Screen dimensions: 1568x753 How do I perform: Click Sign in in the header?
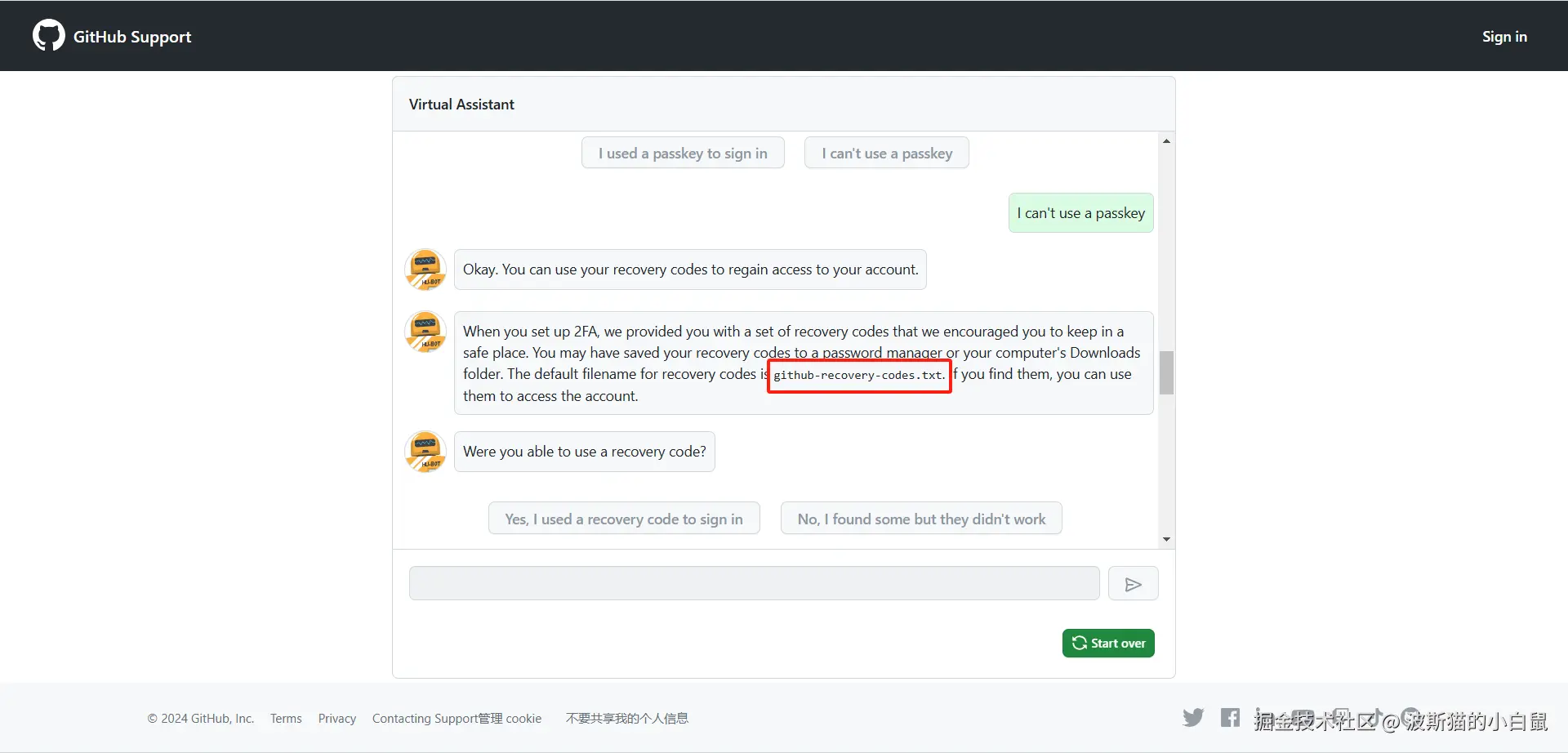[1504, 37]
